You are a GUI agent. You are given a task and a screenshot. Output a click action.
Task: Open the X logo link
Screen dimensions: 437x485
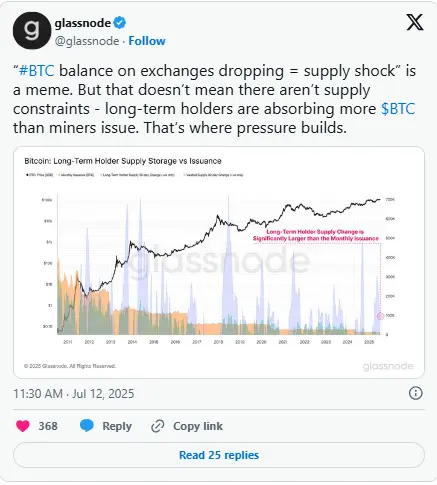coord(415,22)
